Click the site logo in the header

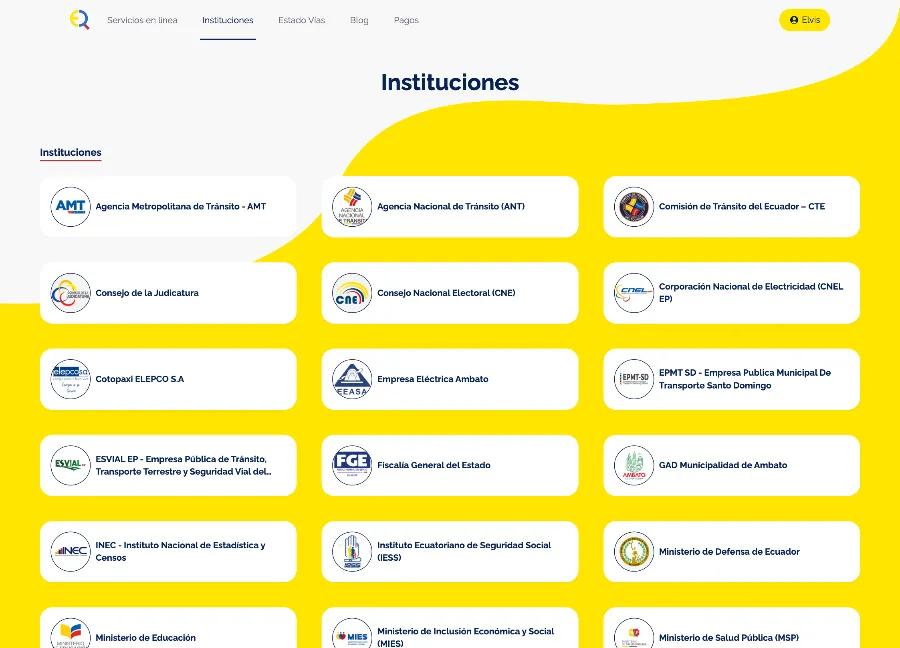(x=80, y=20)
